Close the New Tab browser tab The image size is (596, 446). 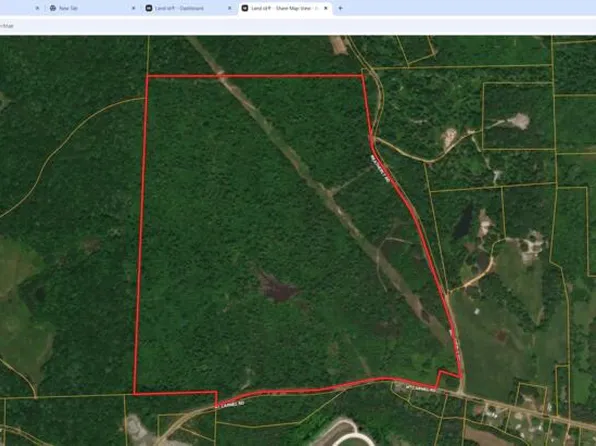(133, 8)
